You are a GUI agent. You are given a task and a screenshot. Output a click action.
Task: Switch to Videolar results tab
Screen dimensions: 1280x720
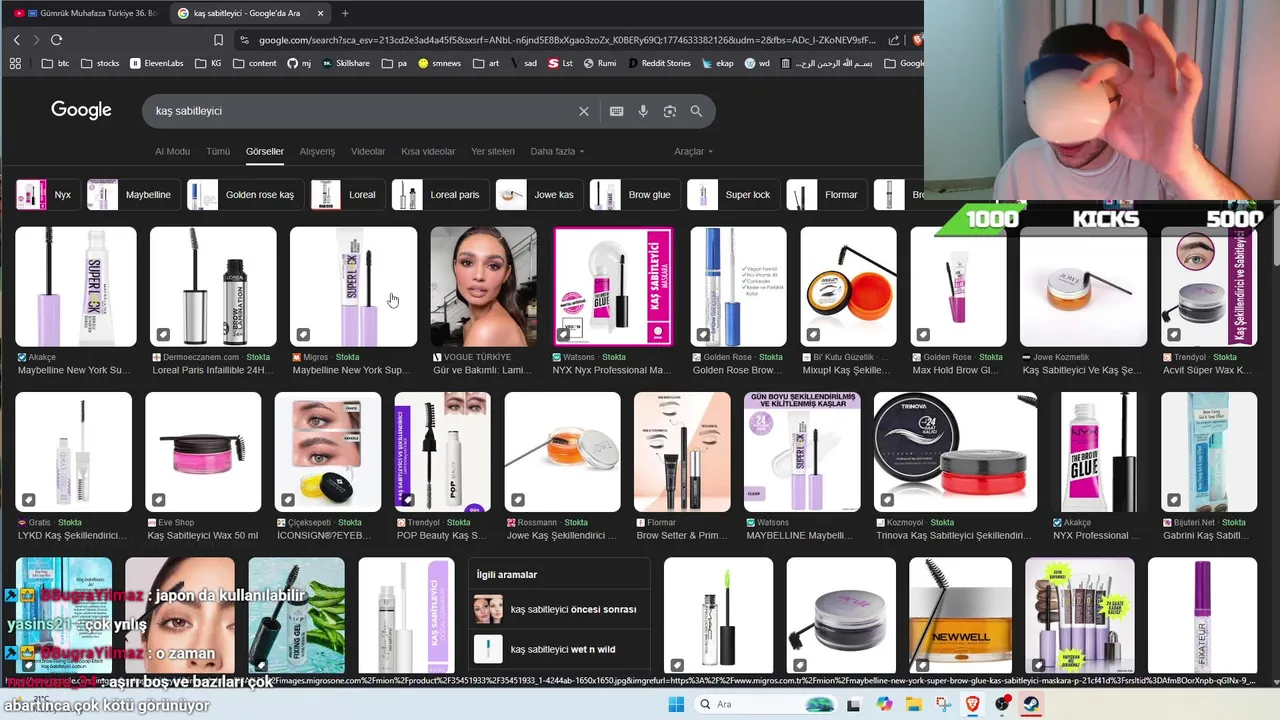pyautogui.click(x=368, y=151)
